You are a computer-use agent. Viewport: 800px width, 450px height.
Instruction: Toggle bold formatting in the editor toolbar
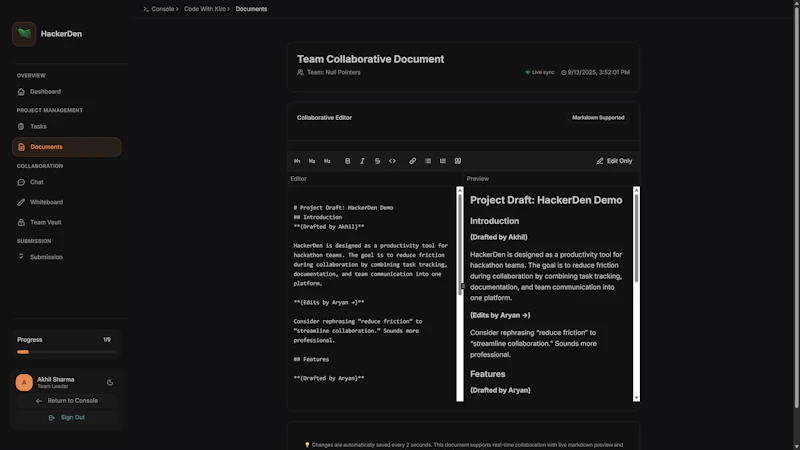click(347, 161)
